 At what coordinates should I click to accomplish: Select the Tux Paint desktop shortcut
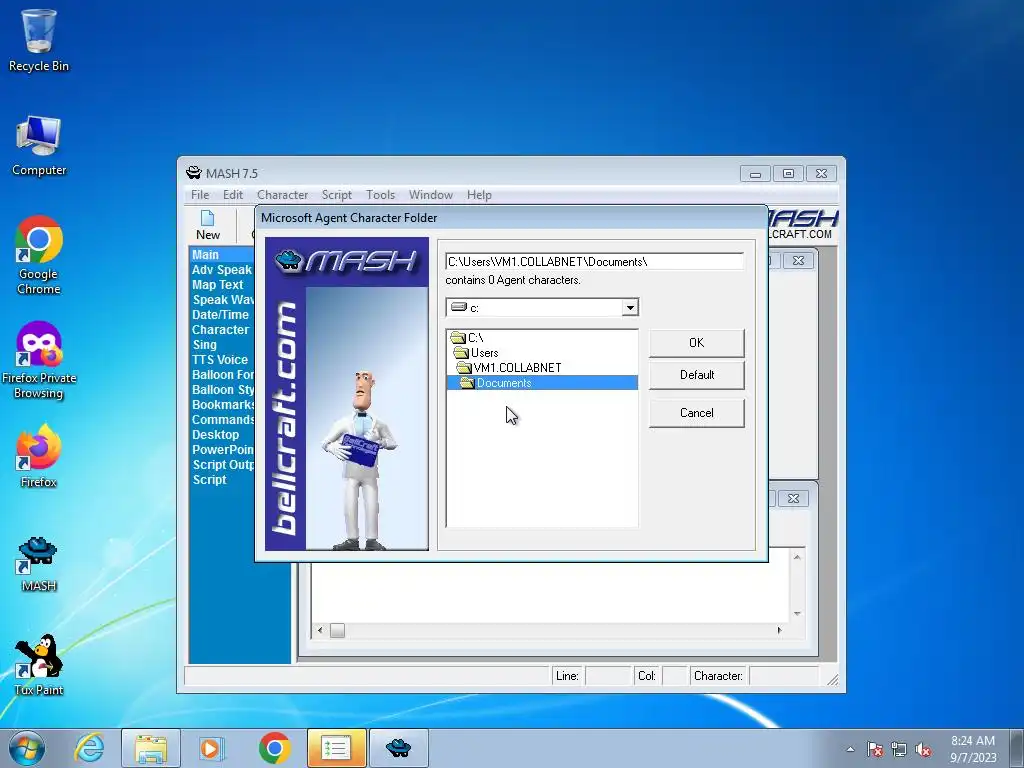pyautogui.click(x=39, y=665)
